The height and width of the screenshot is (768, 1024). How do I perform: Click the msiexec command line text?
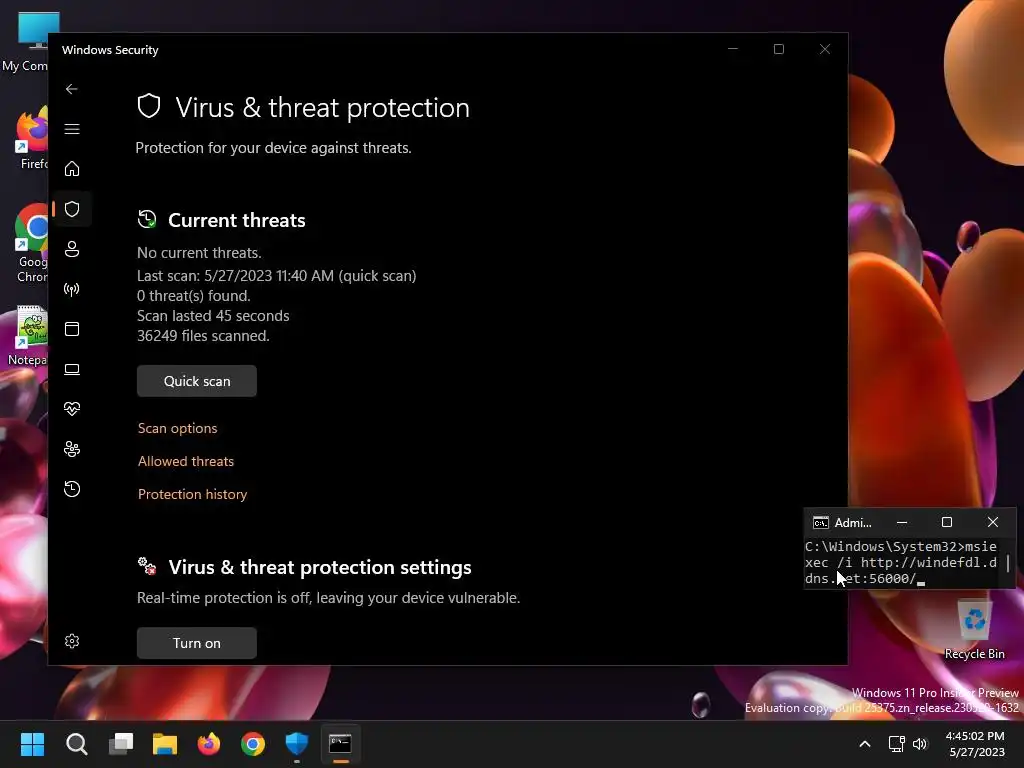click(x=901, y=562)
